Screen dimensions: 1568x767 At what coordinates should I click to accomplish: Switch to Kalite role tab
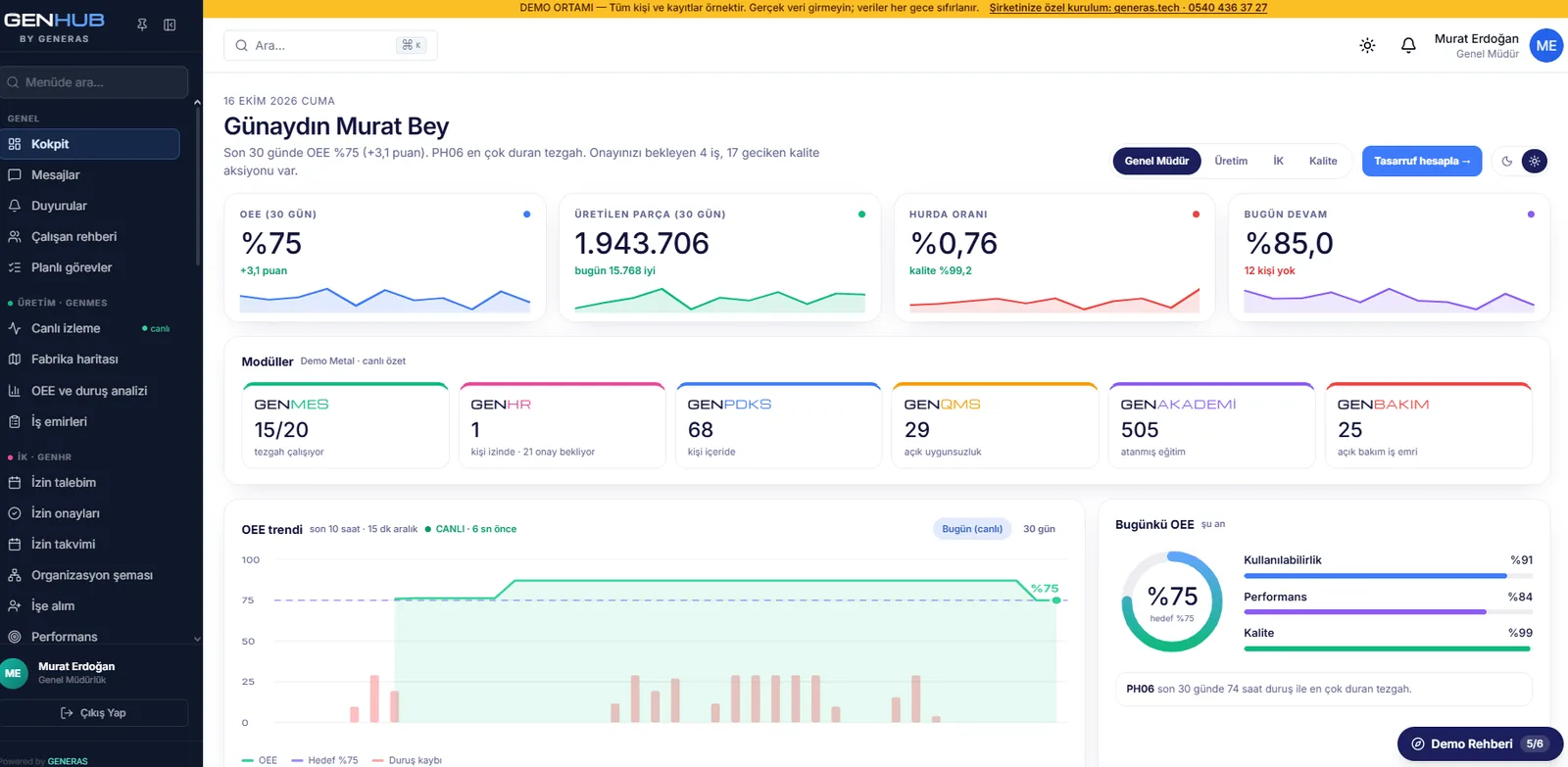coord(1323,161)
